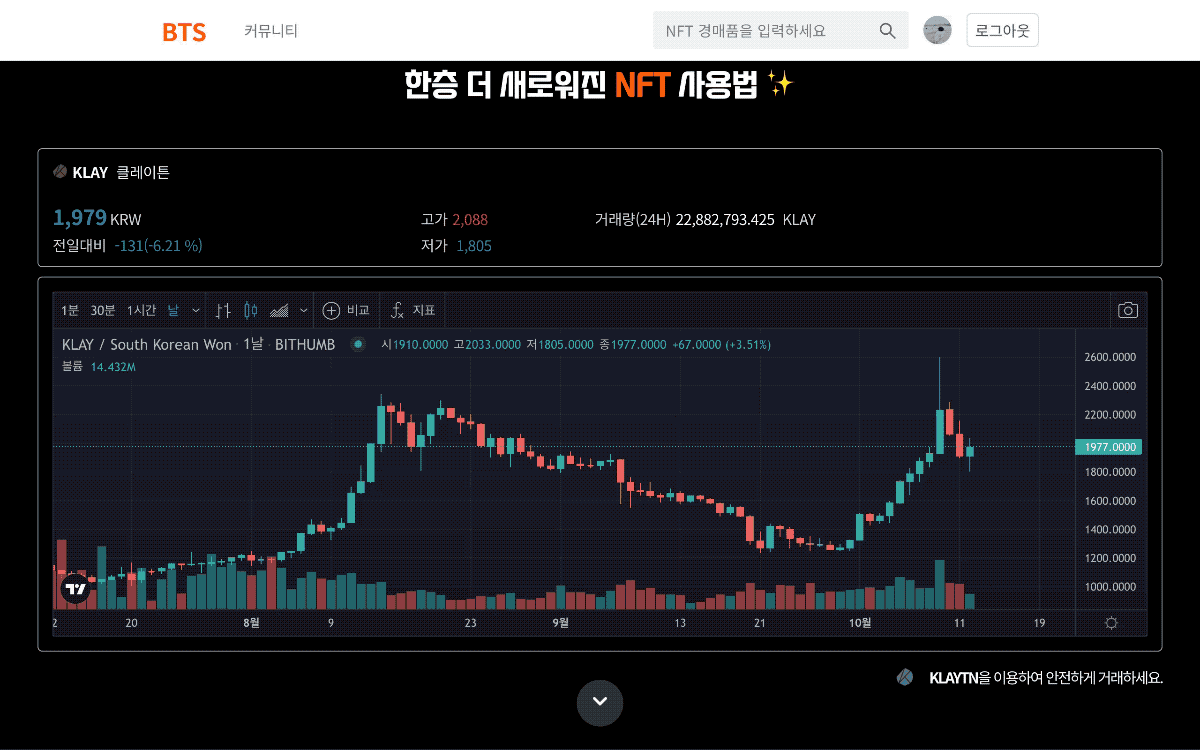Click the KLAY / South Korean Won title
Viewport: 1200px width, 750px height.
coord(146,345)
